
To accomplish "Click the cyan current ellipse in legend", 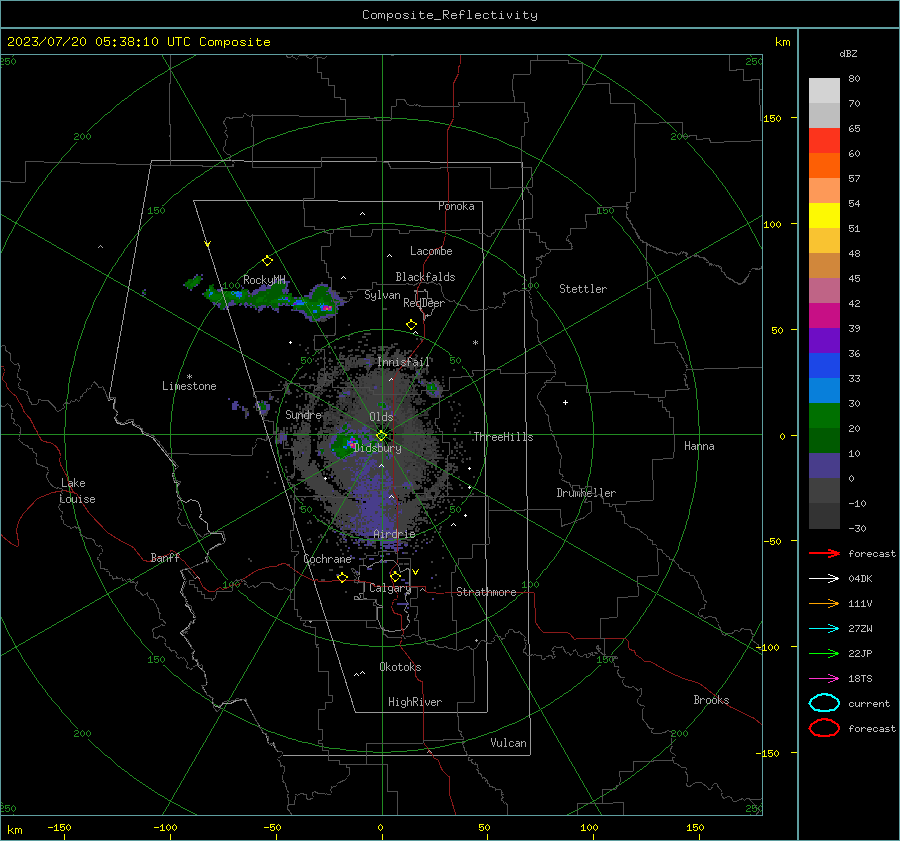I will tap(824, 703).
